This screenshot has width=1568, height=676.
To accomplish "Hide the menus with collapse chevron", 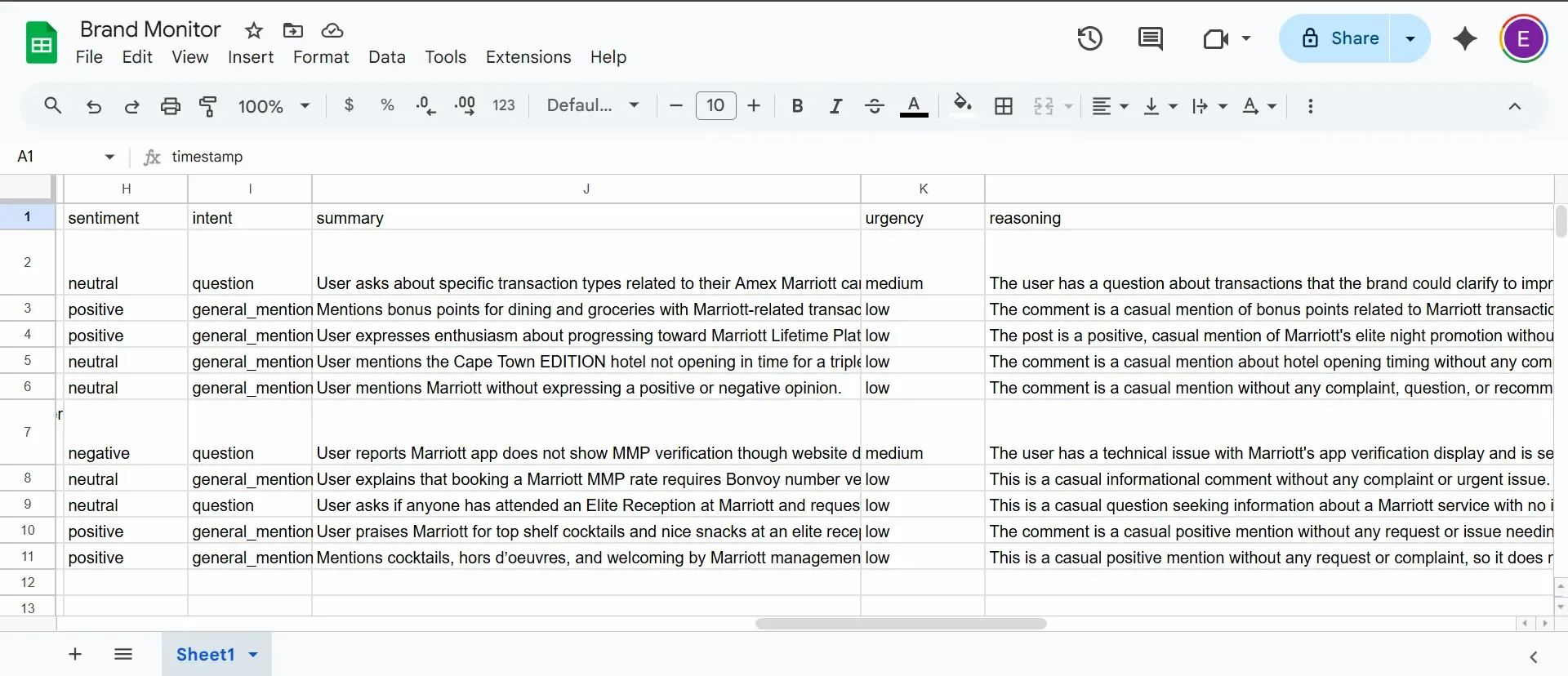I will (x=1514, y=106).
